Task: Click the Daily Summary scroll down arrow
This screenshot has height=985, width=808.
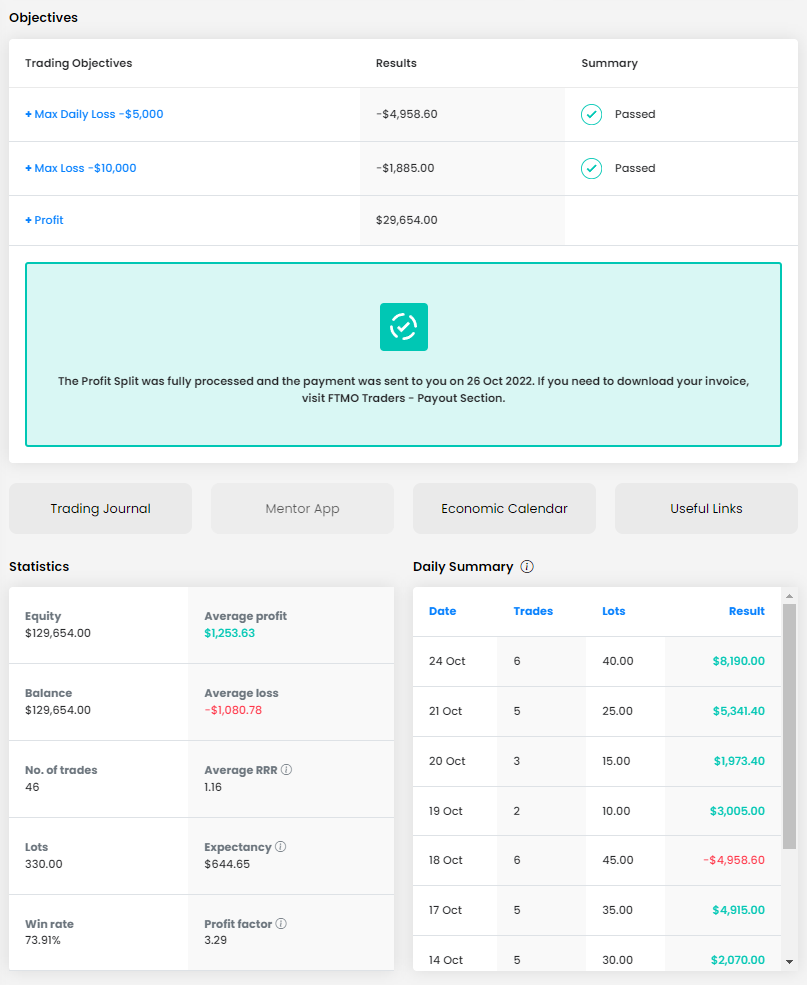Action: [790, 962]
